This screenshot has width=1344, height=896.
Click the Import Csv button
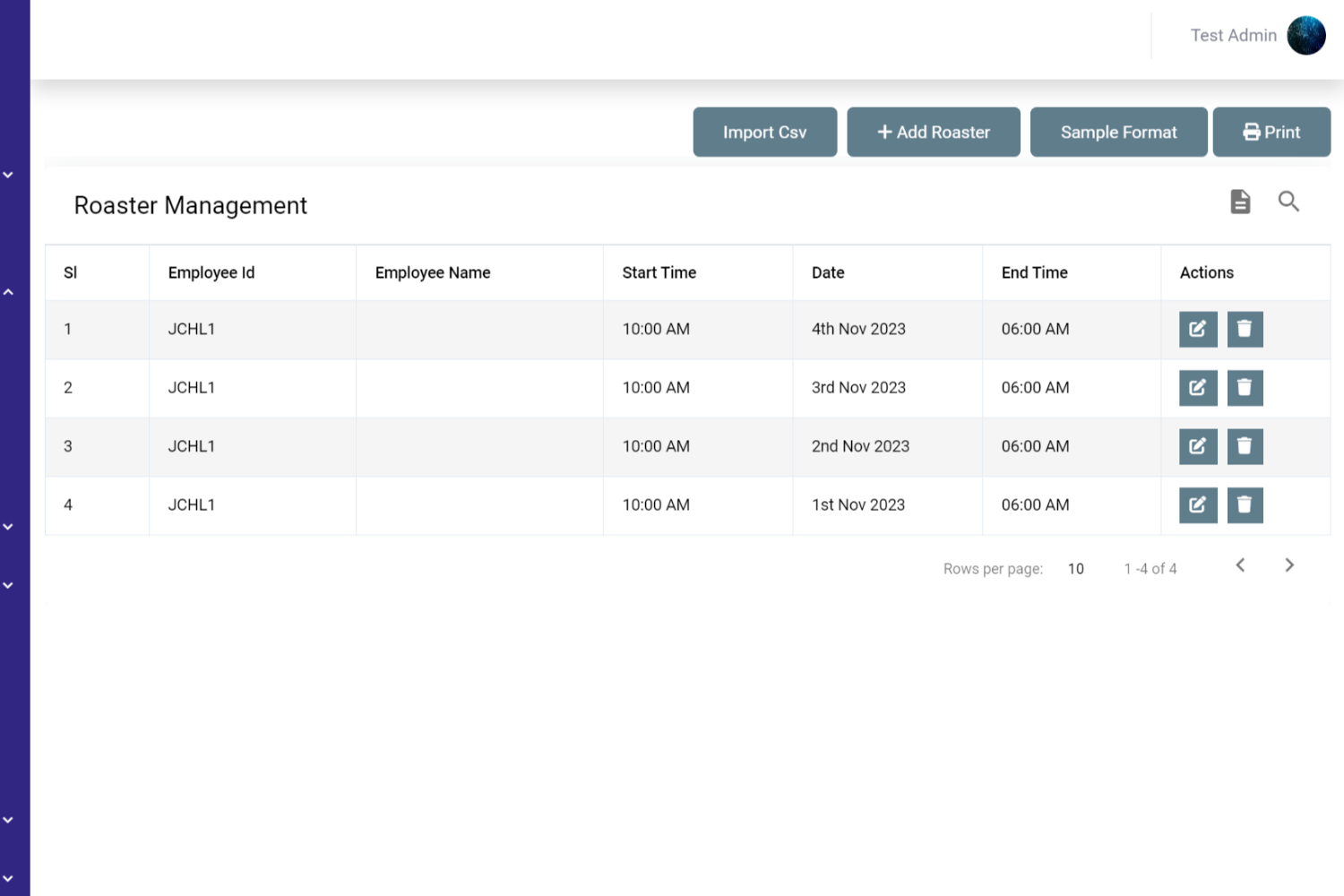(x=765, y=132)
